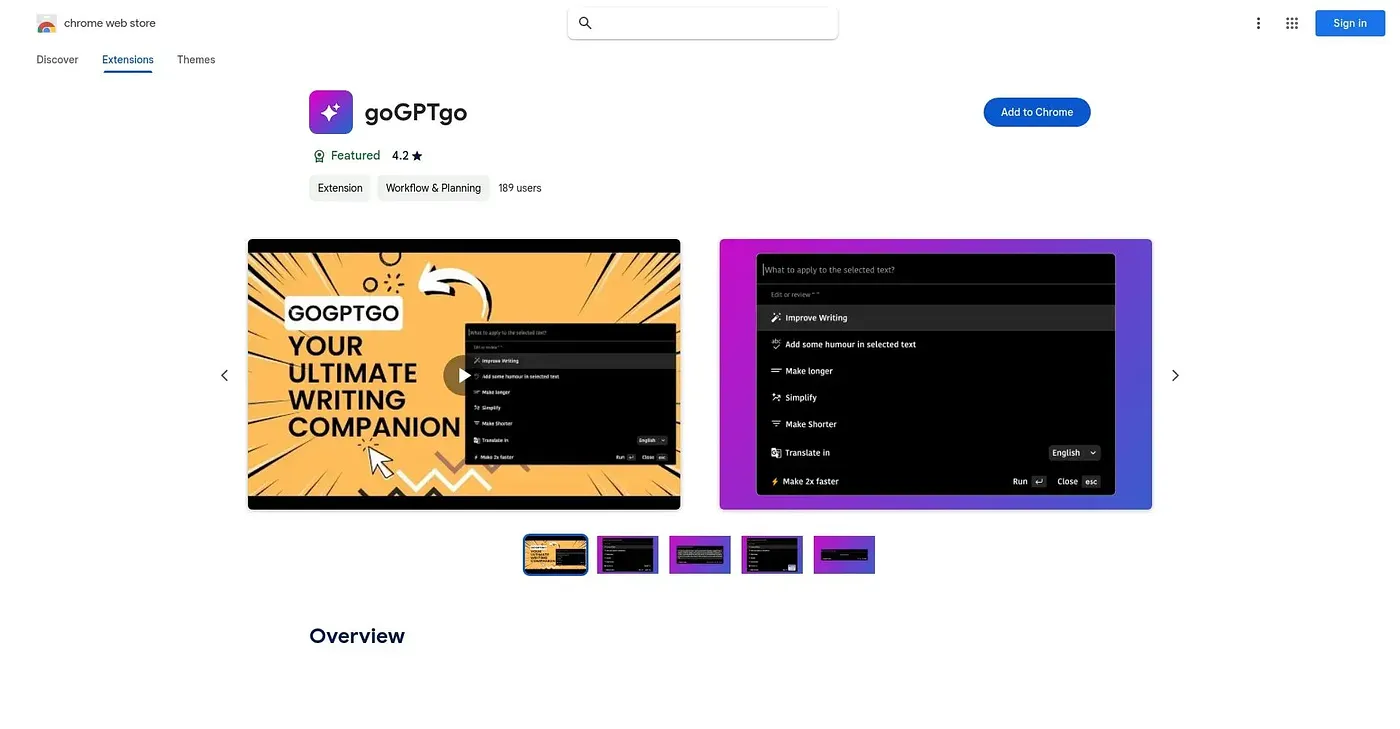Go to previous screenshot with left arrow
Screen dimensions: 1400x729
(x=224, y=375)
